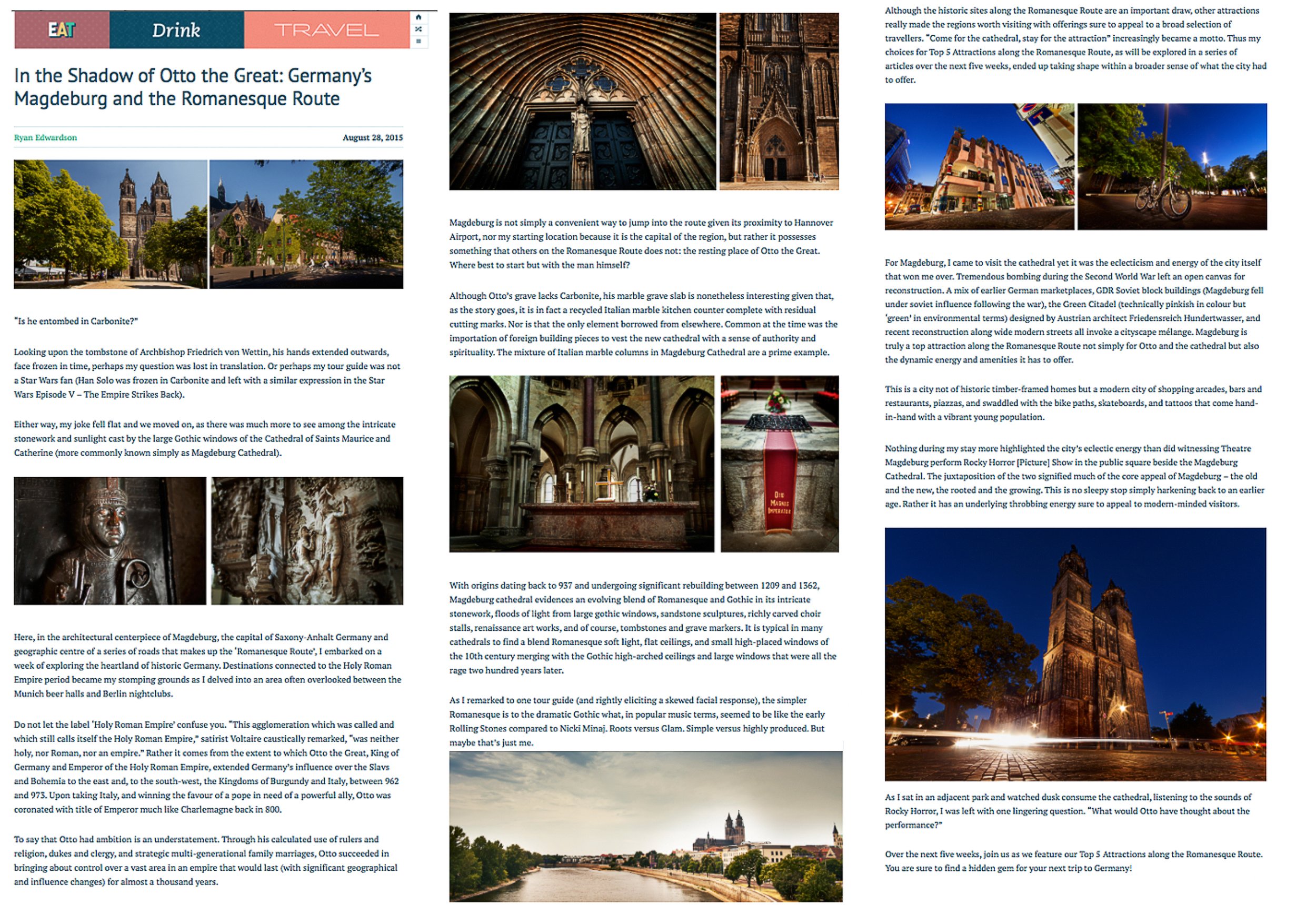
Task: Click the paragraph starting "As I sat in an adjacent park"
Action: coord(1068,811)
